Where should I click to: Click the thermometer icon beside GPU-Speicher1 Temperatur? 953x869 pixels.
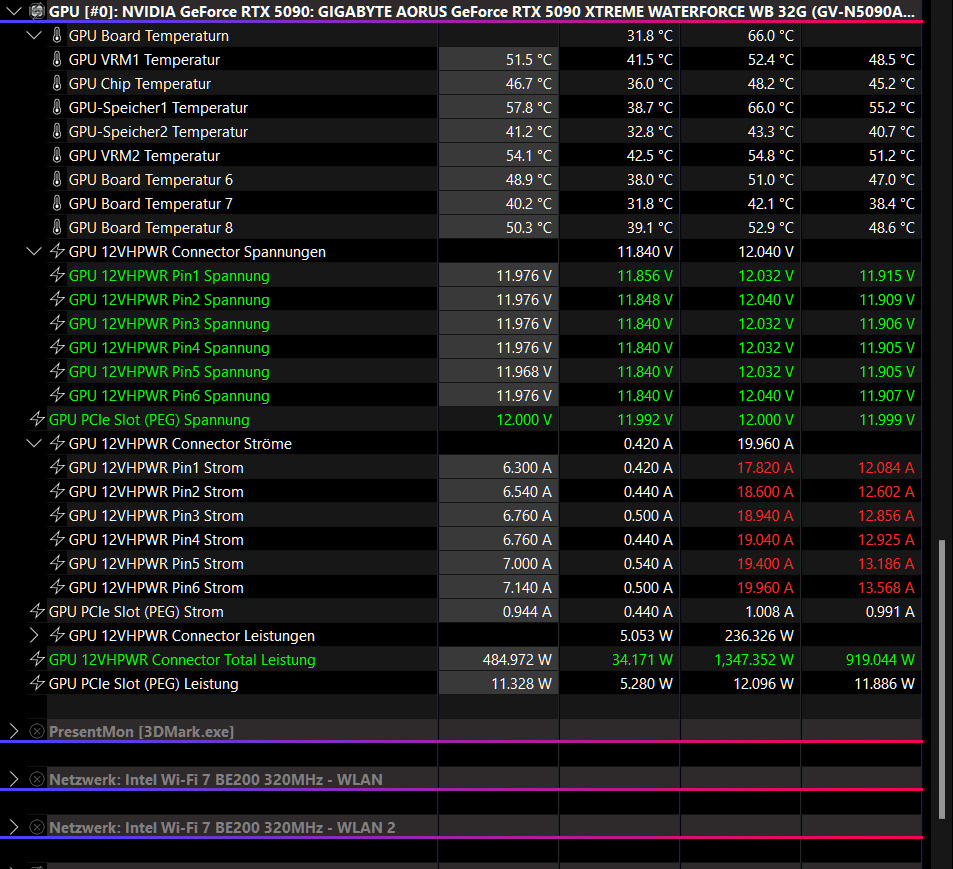tap(57, 108)
